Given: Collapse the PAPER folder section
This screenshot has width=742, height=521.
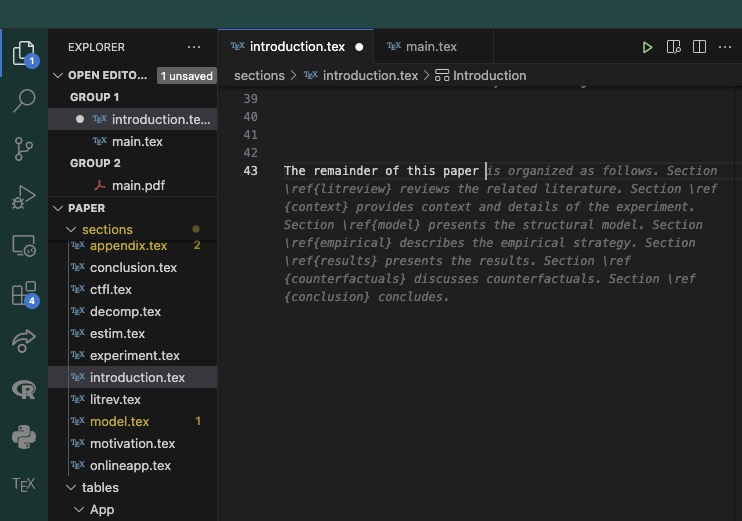Looking at the screenshot, I should [58, 208].
